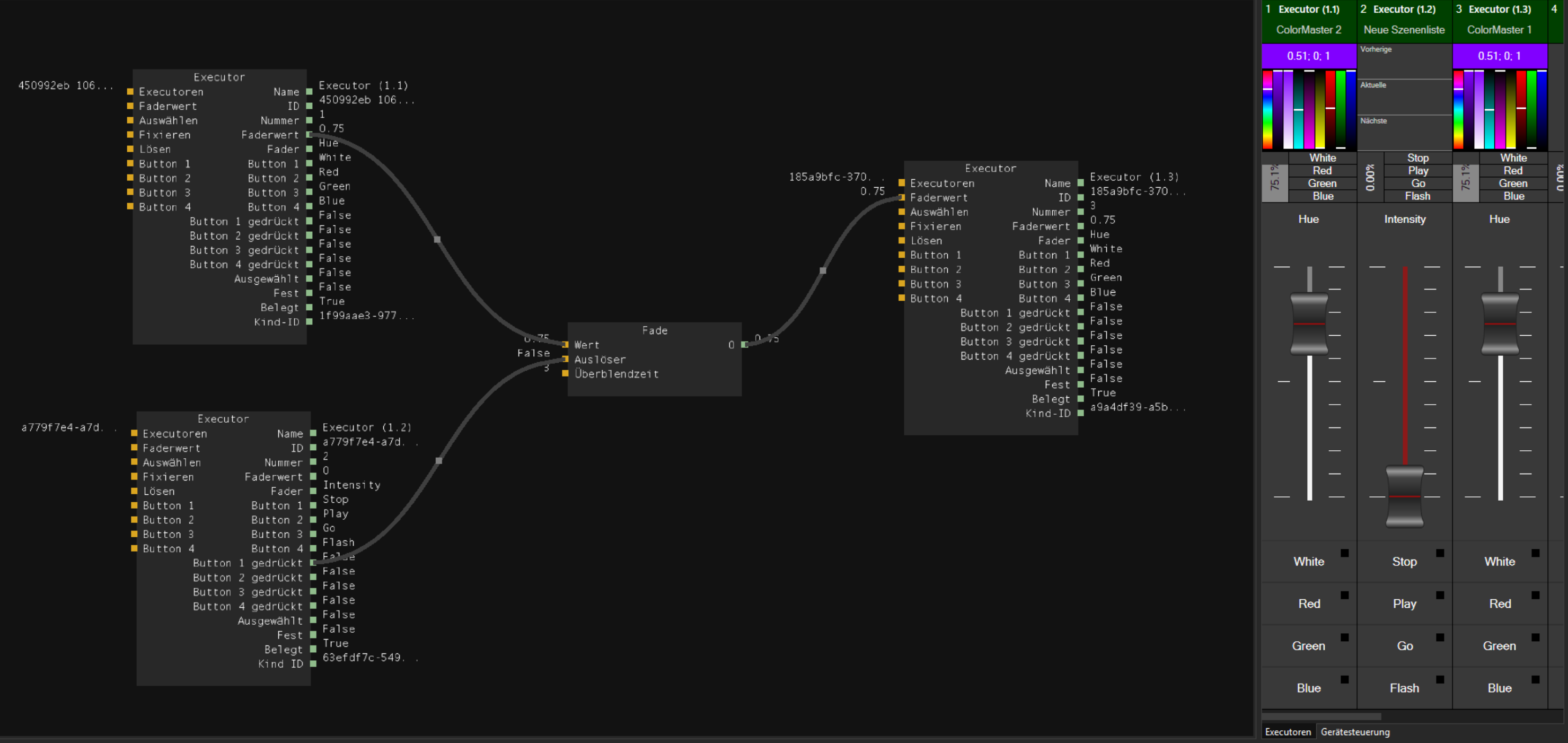The image size is (1568, 743).
Task: Click Nummer output port on Executor (1.3) node
Action: (x=1080, y=212)
